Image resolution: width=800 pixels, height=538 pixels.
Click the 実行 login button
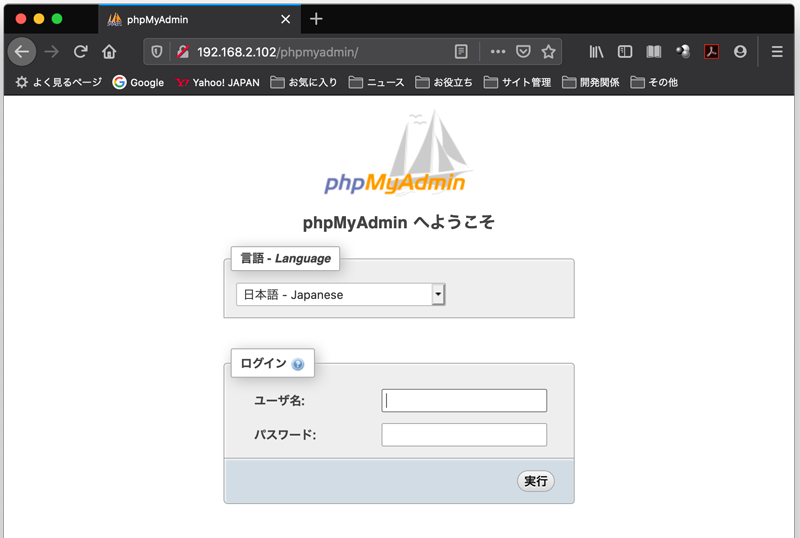536,481
